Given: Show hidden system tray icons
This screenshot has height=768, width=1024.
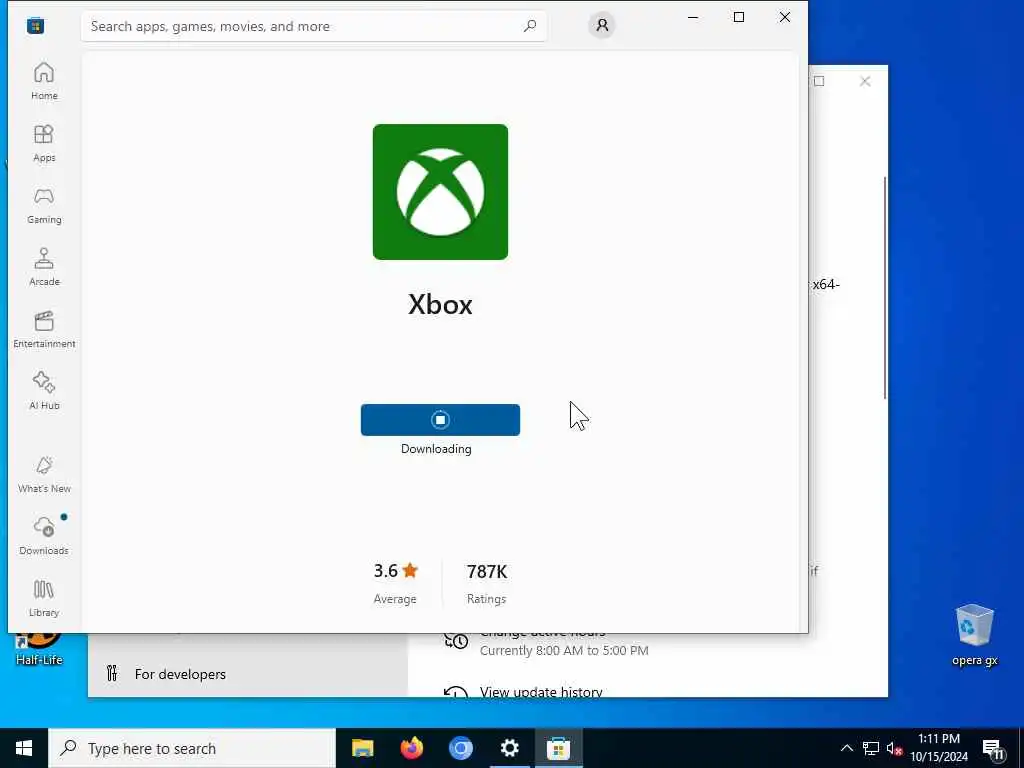Looking at the screenshot, I should [846, 748].
